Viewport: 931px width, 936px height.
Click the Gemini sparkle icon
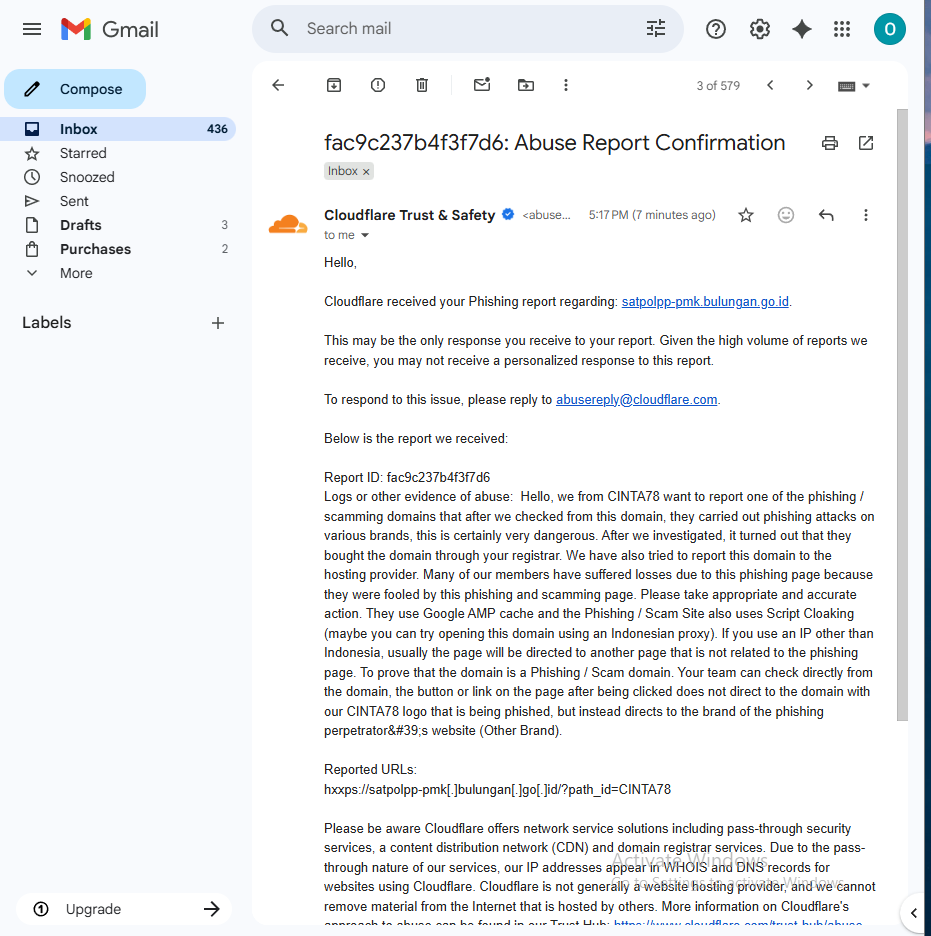click(x=801, y=29)
